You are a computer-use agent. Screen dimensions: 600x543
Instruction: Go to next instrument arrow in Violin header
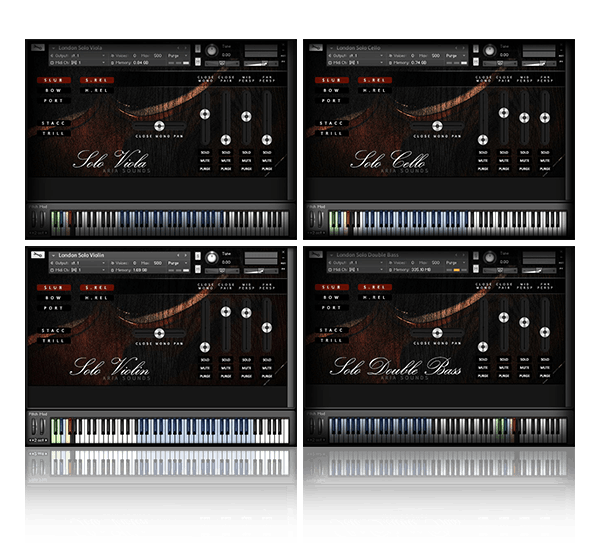tap(186, 255)
